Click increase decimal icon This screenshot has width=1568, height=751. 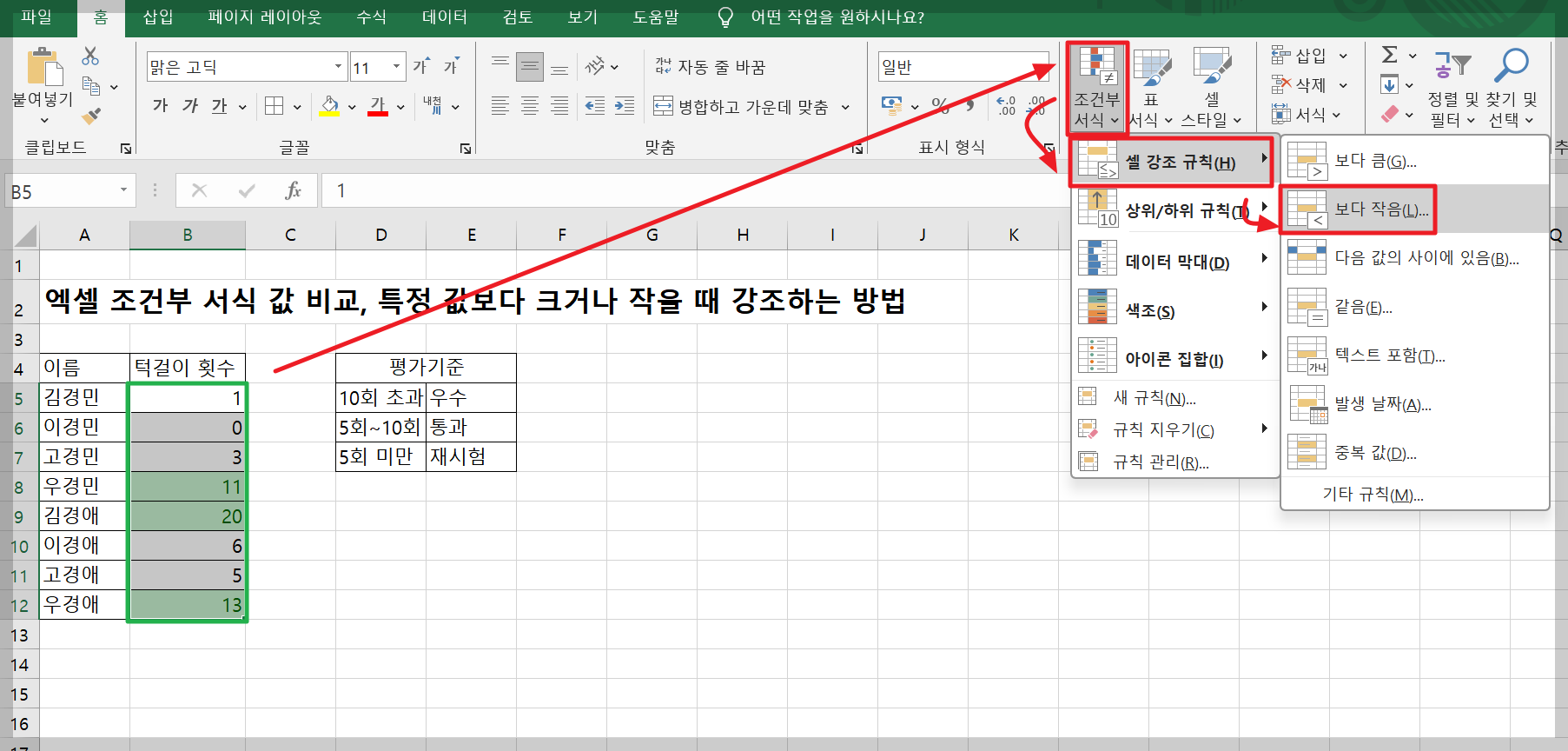click(x=1006, y=106)
